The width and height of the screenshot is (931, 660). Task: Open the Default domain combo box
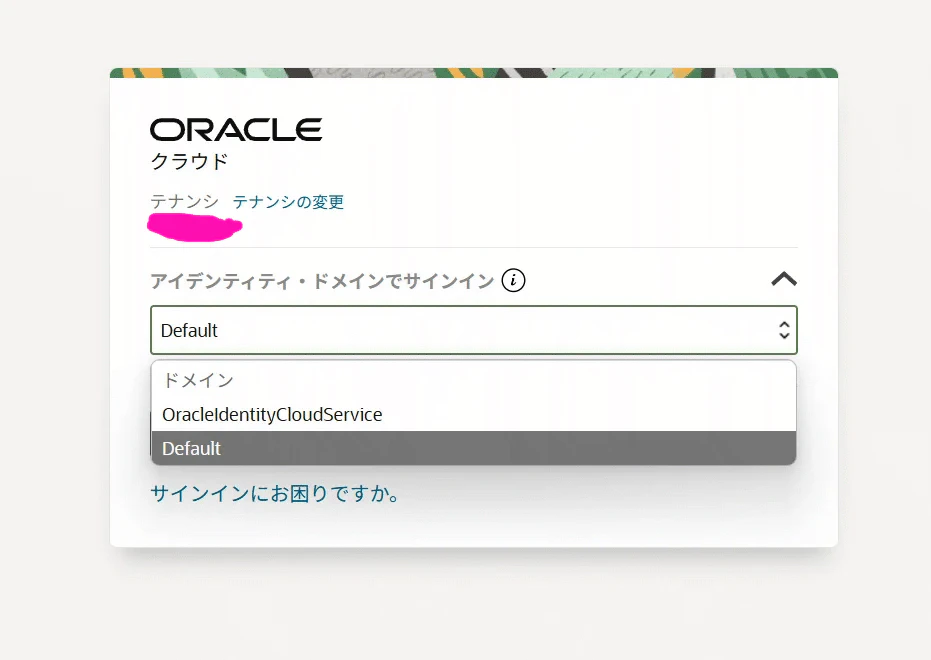[473, 330]
